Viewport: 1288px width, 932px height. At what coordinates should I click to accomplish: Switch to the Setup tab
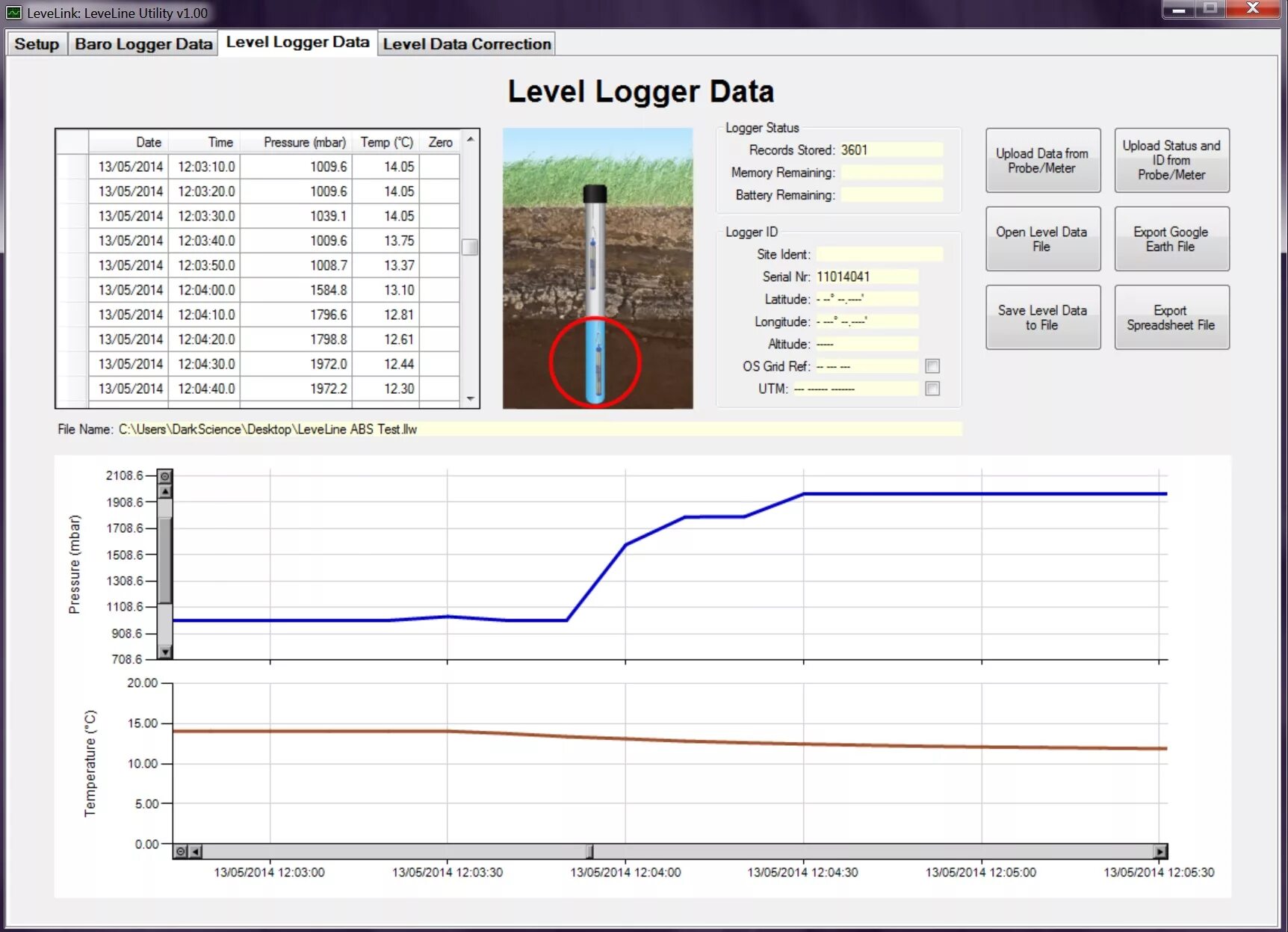[36, 43]
